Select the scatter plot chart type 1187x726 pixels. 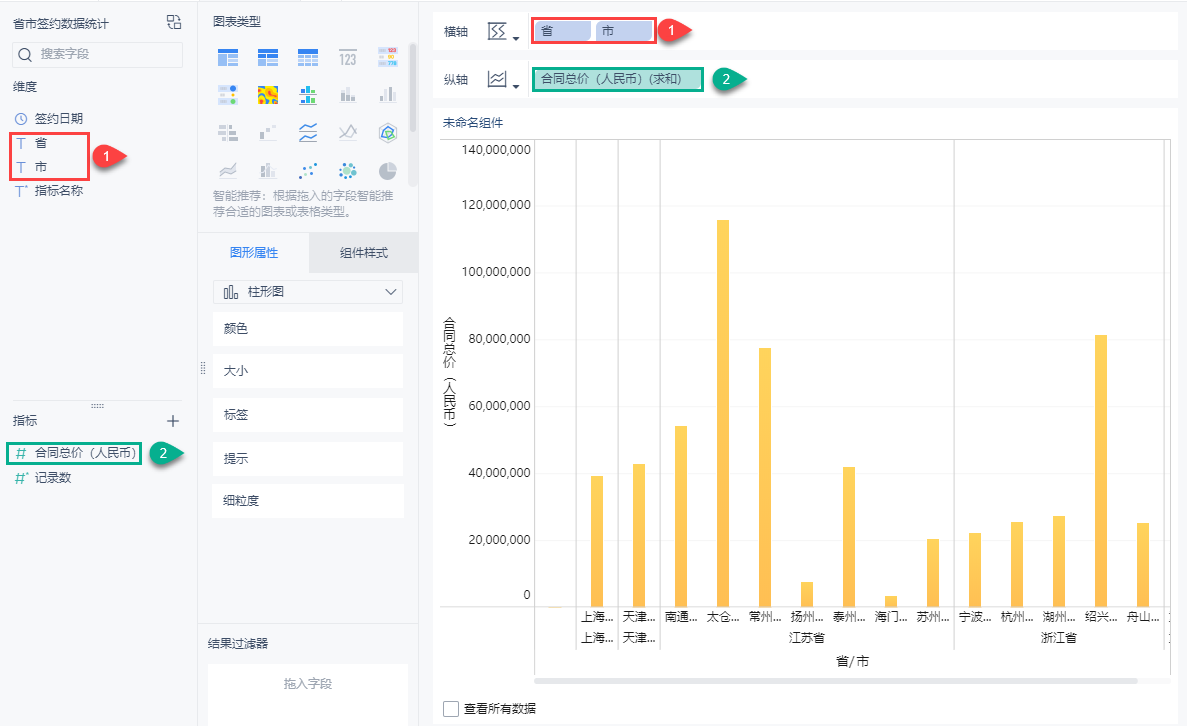[308, 170]
